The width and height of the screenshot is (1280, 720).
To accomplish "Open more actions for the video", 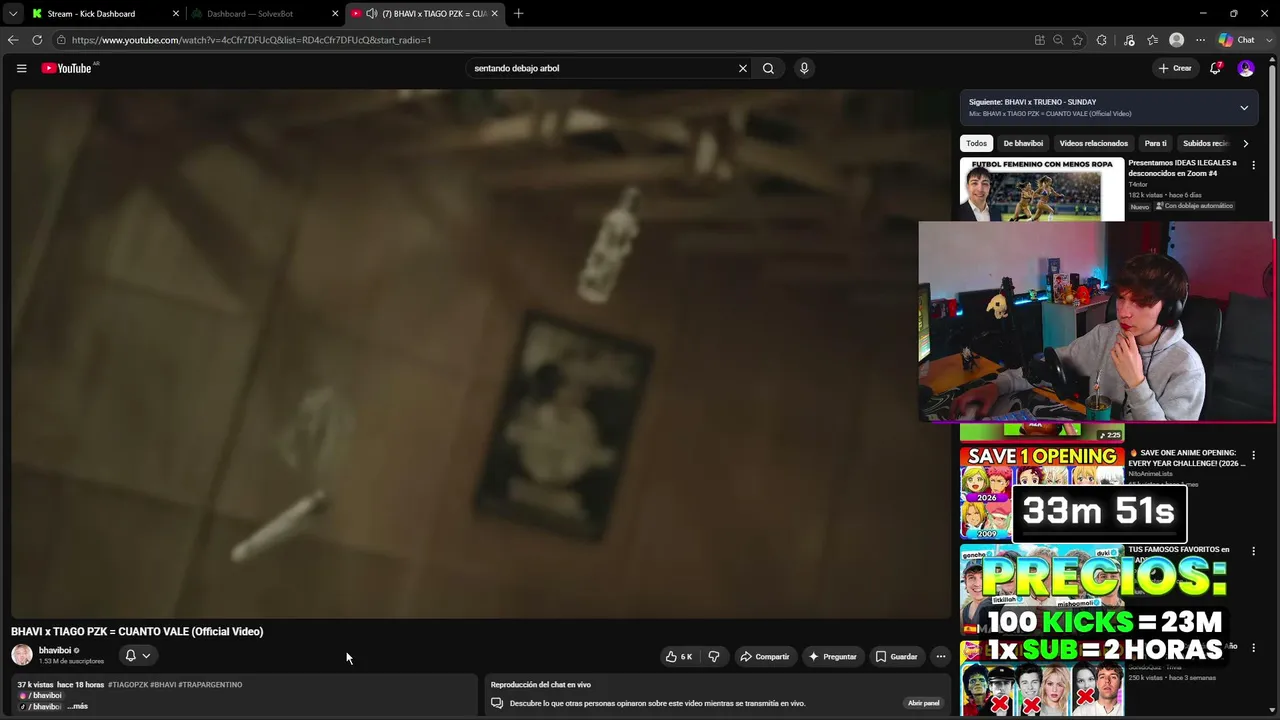I will coord(940,656).
